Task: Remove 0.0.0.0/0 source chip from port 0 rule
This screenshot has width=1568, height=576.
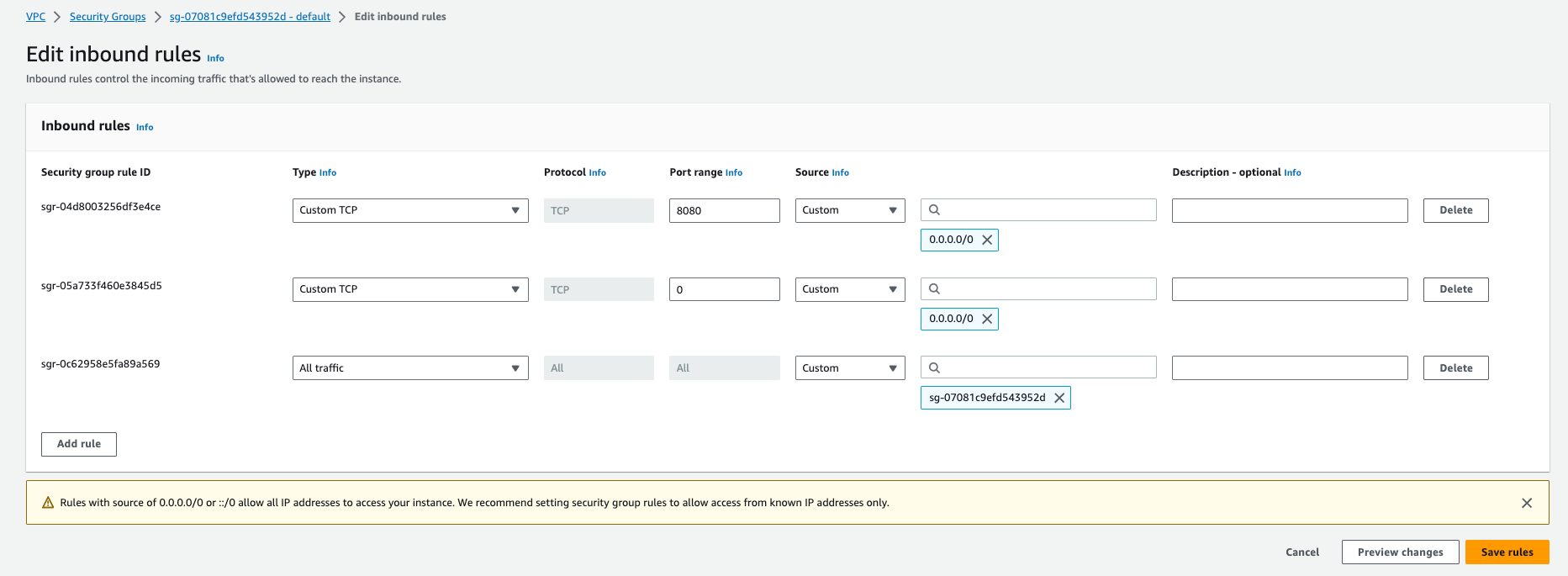Action: [987, 319]
